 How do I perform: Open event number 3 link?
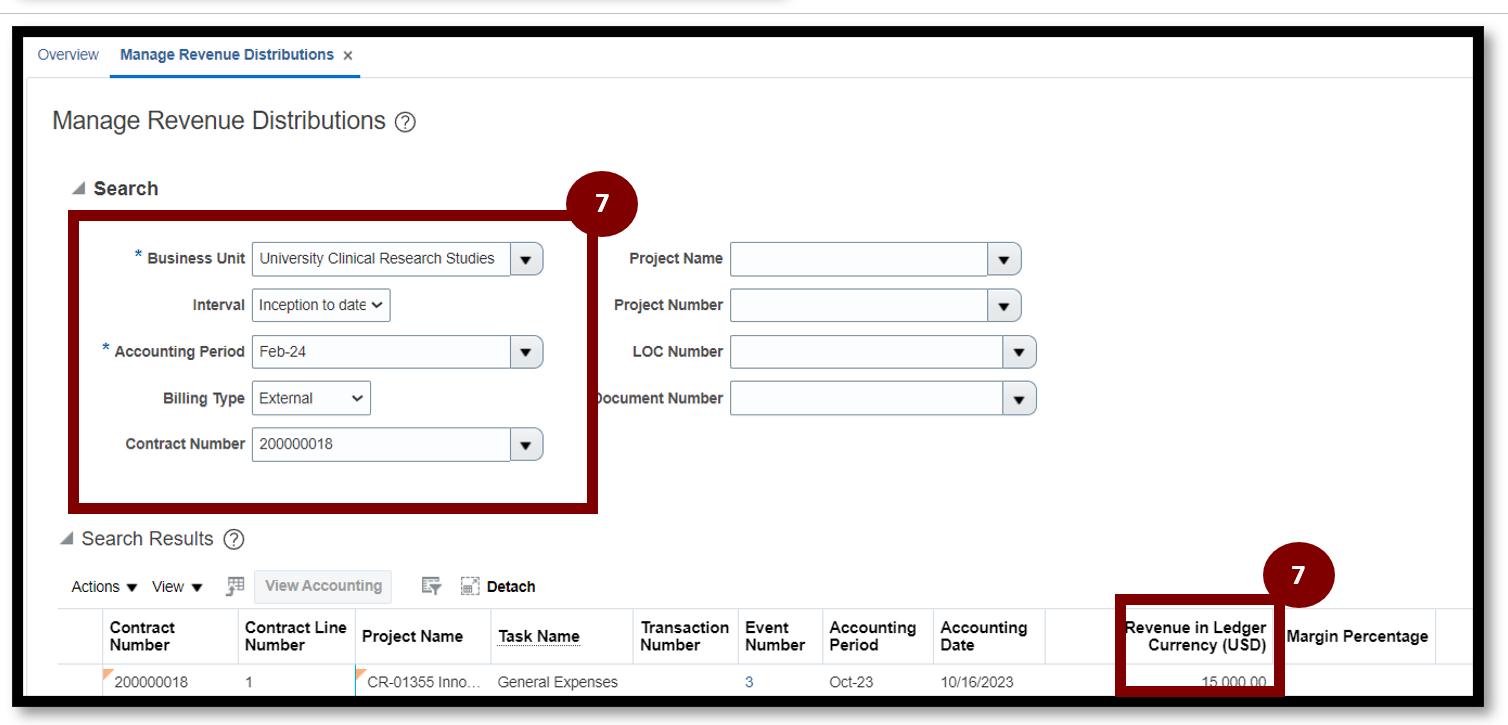click(749, 682)
